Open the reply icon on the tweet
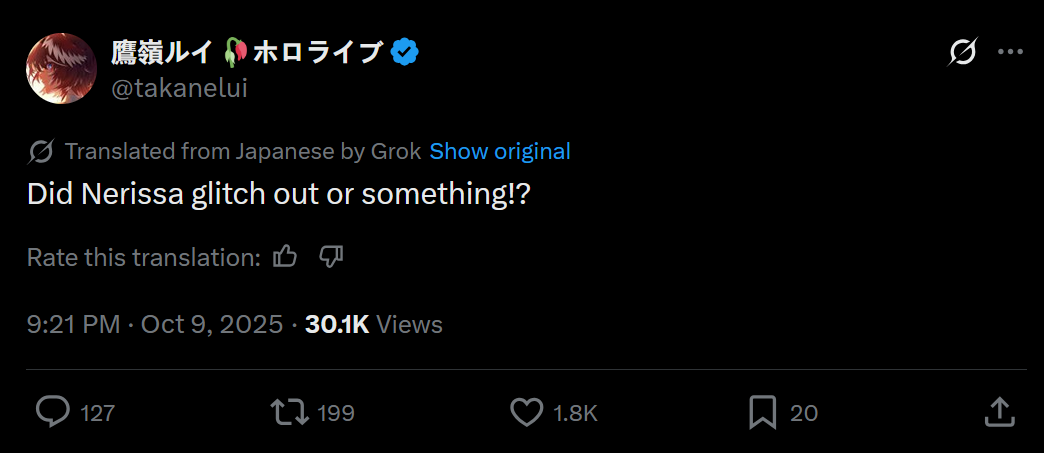1044x453 pixels. point(52,411)
